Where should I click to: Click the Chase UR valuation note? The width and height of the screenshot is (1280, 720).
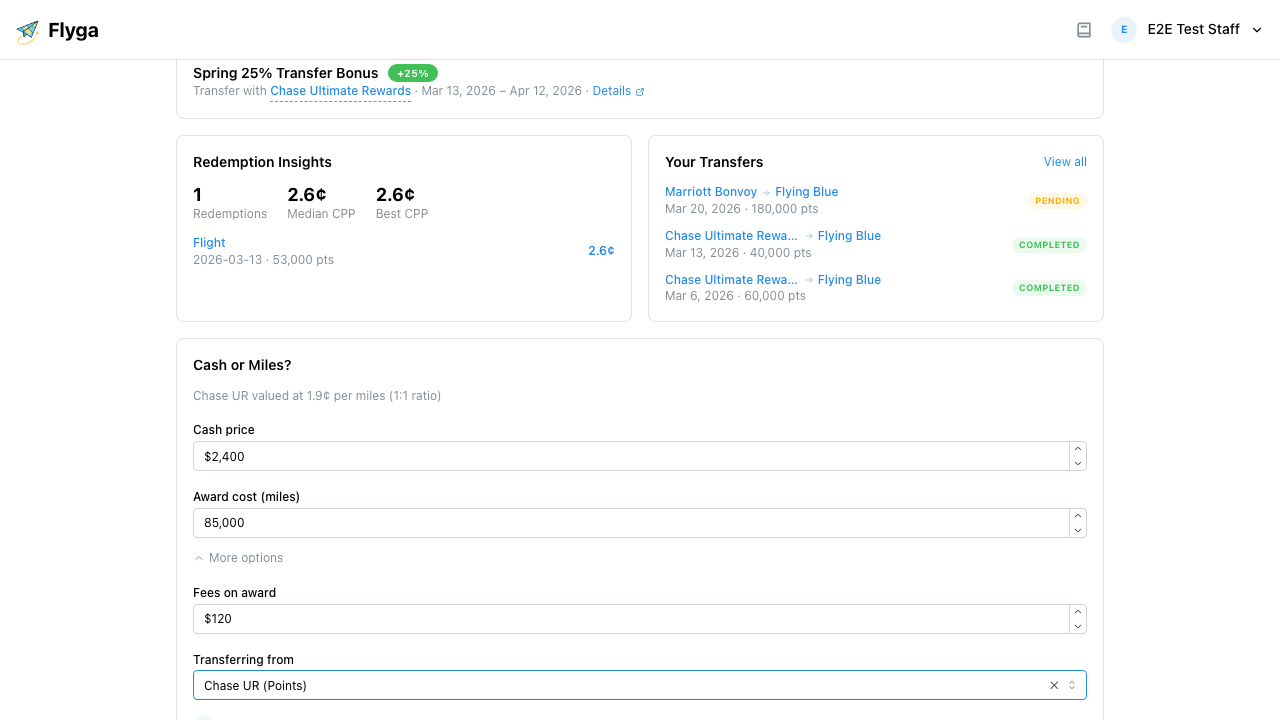point(317,396)
